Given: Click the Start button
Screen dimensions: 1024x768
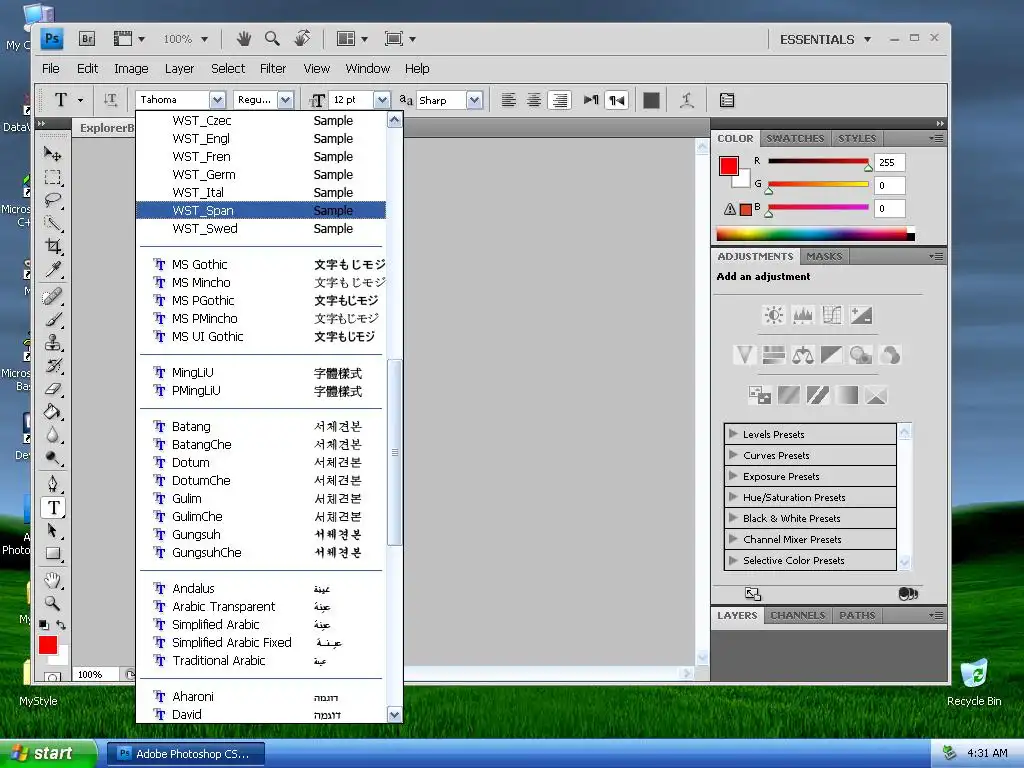Looking at the screenshot, I should pos(48,754).
